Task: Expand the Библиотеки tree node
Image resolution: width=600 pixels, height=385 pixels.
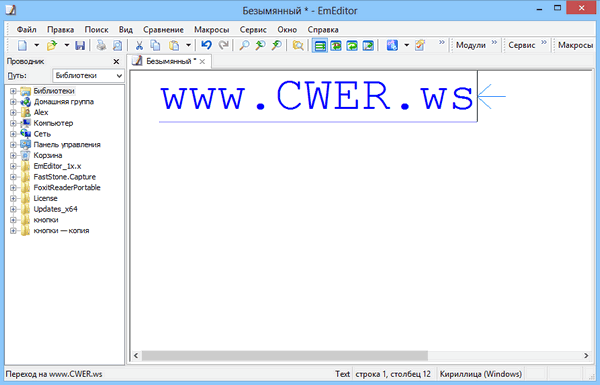Action: [x=13, y=91]
